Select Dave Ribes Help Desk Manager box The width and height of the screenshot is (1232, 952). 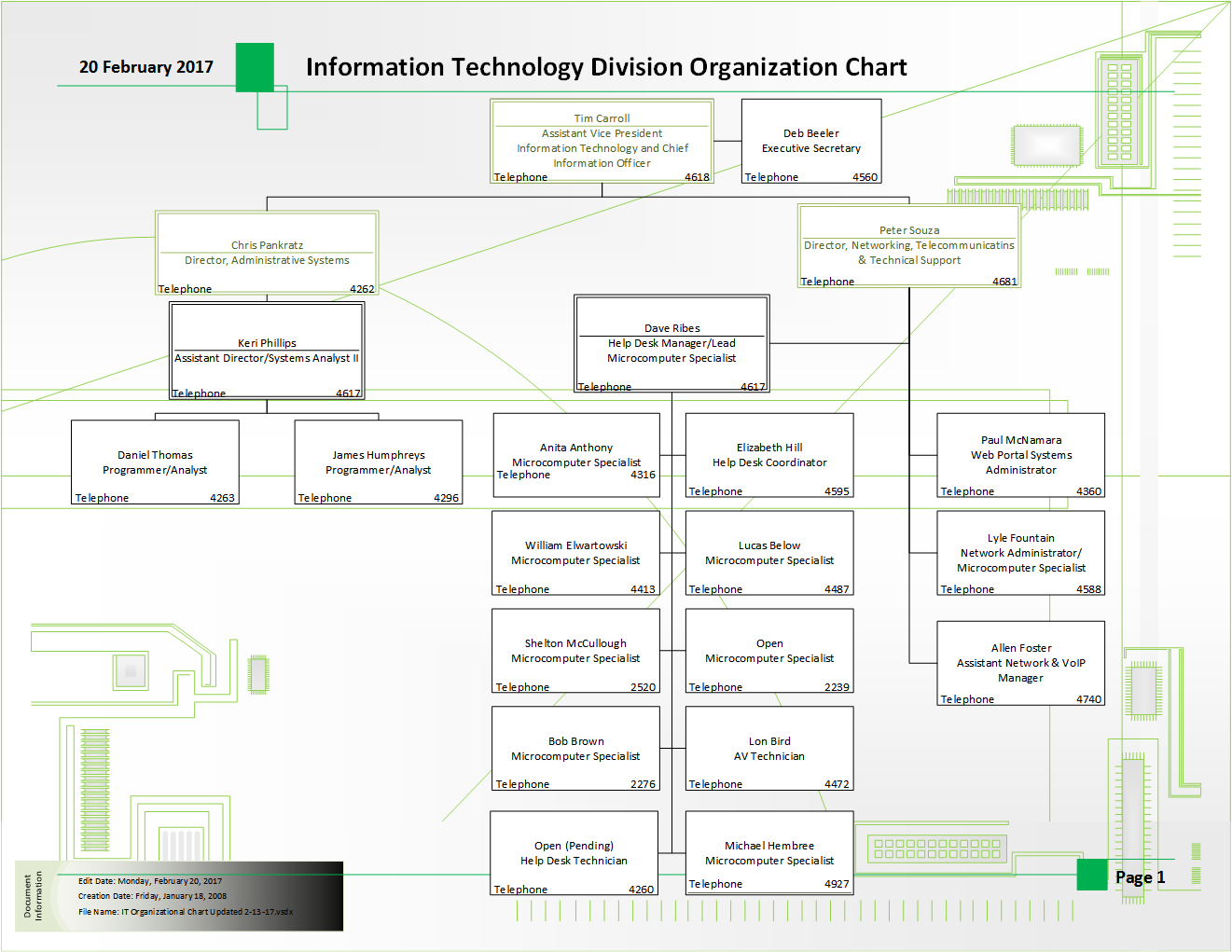click(671, 343)
